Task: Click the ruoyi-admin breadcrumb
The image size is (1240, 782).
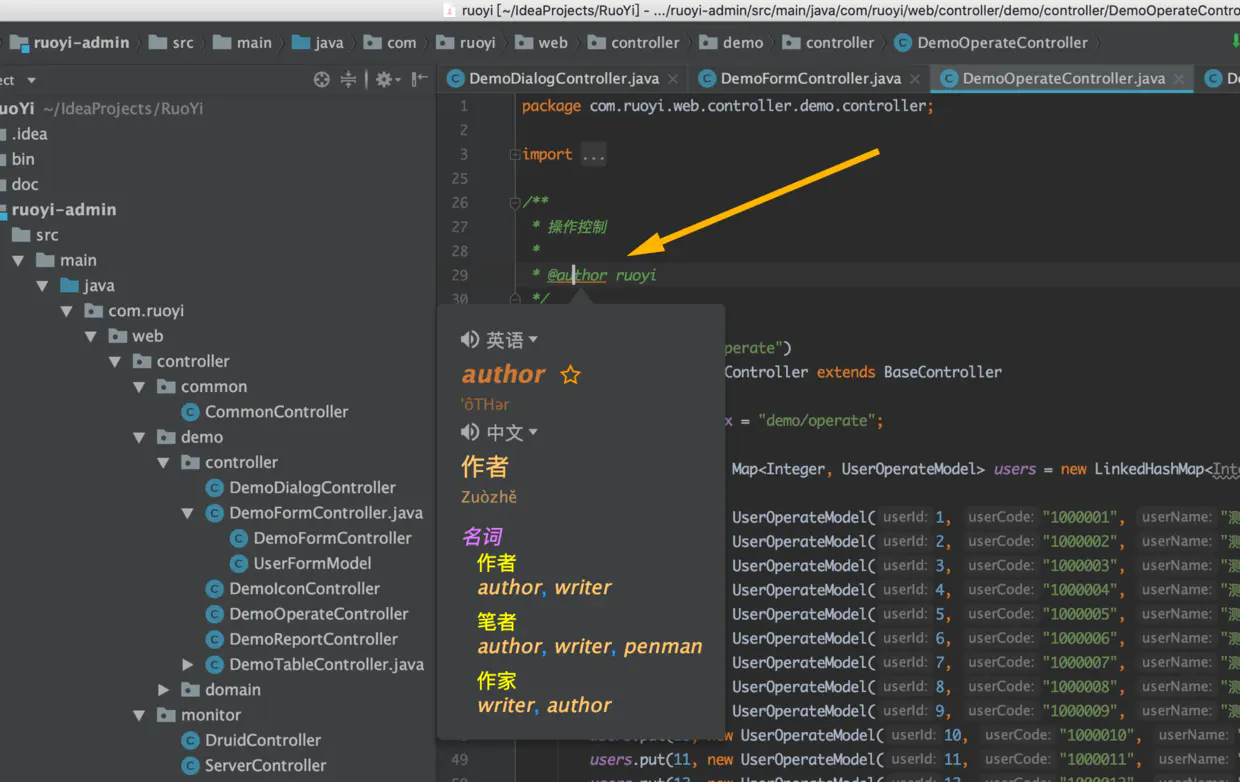Action: 81,43
